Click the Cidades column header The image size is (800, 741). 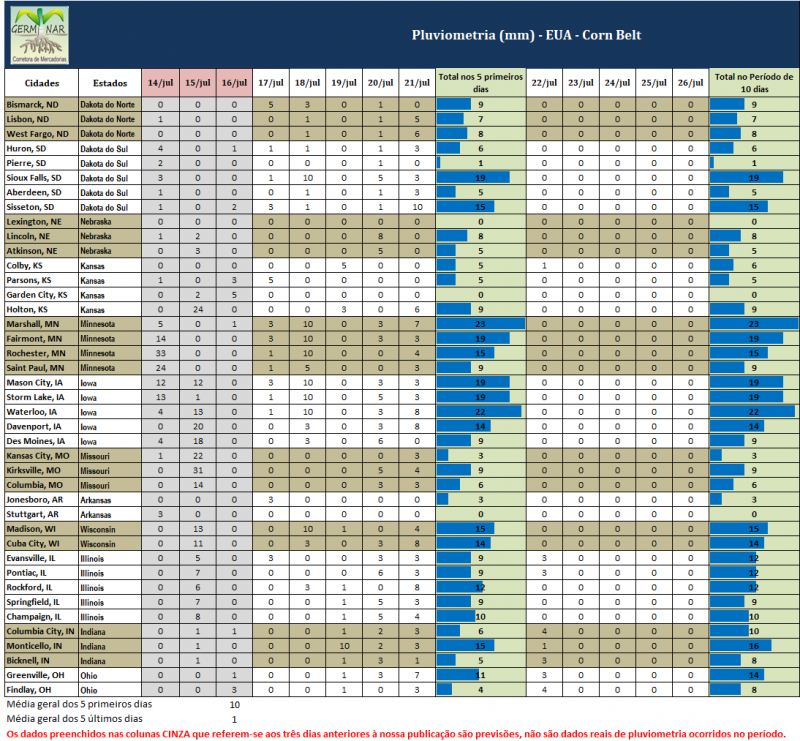(x=41, y=83)
